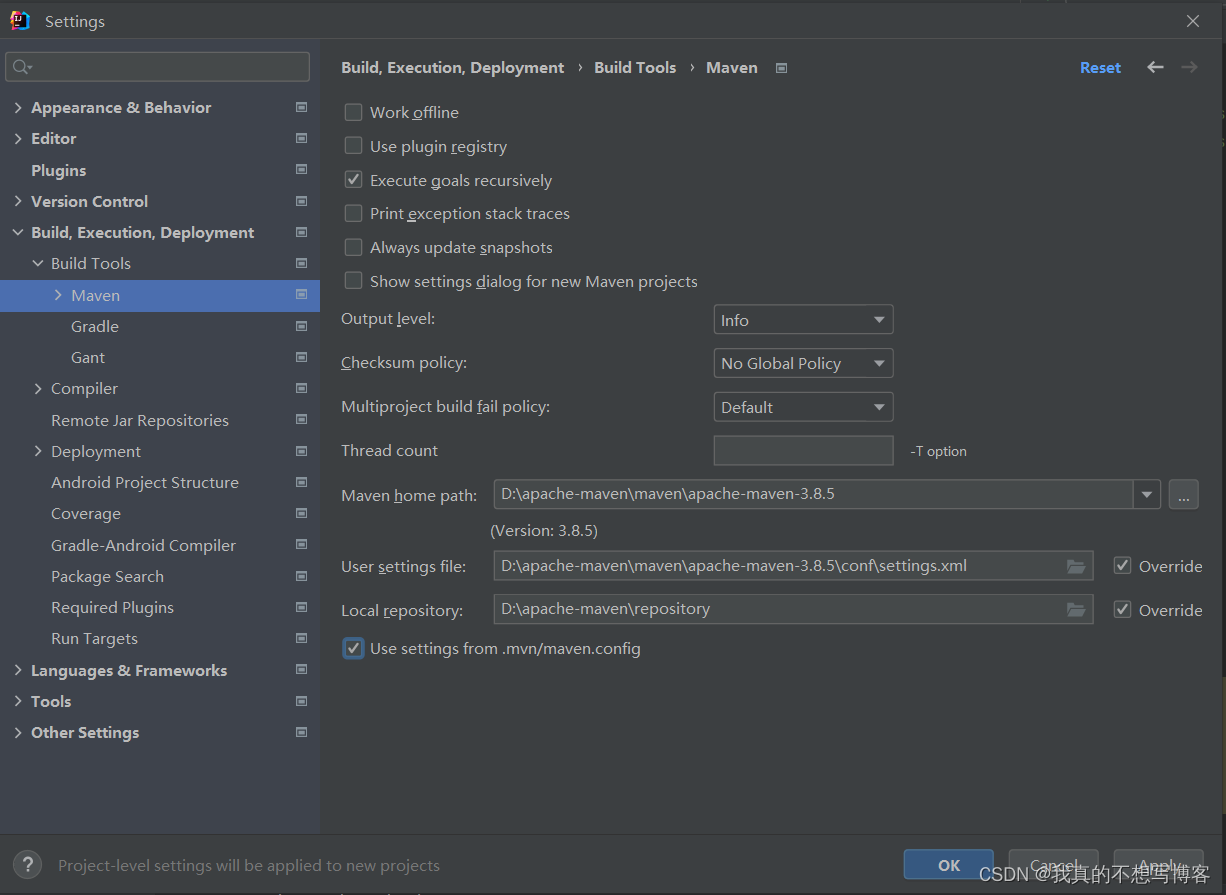Image resolution: width=1226 pixels, height=895 pixels.
Task: Click the project-level icon beside Android Project Structure
Action: click(x=301, y=482)
